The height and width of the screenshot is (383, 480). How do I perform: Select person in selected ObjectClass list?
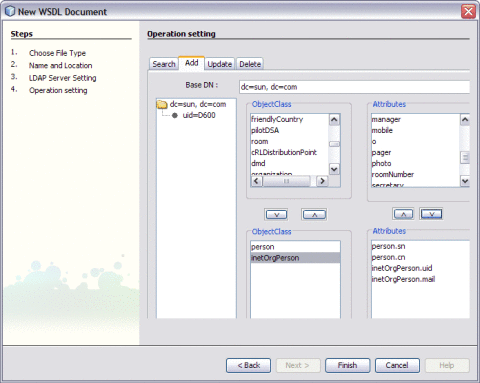pyautogui.click(x=295, y=247)
